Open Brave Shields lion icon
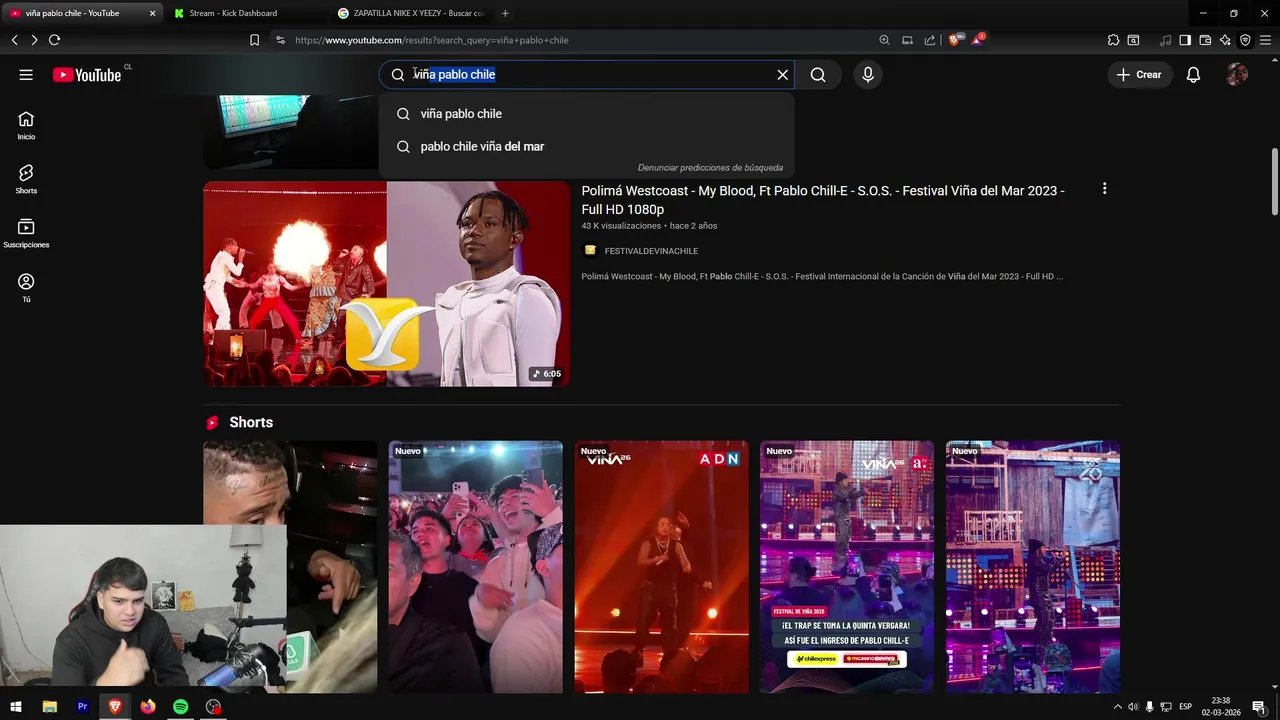The image size is (1280, 720). click(x=955, y=40)
